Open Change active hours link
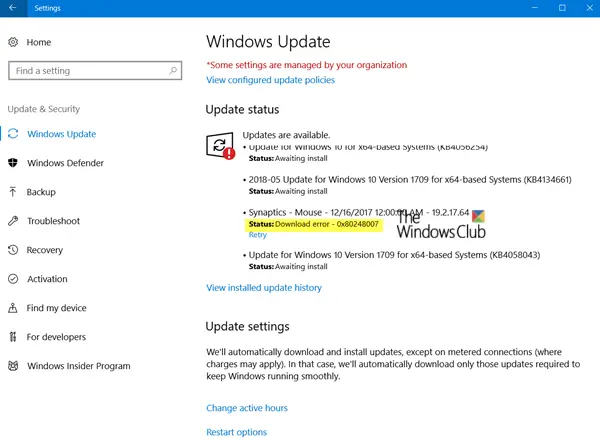This screenshot has height=444, width=600. (x=247, y=408)
